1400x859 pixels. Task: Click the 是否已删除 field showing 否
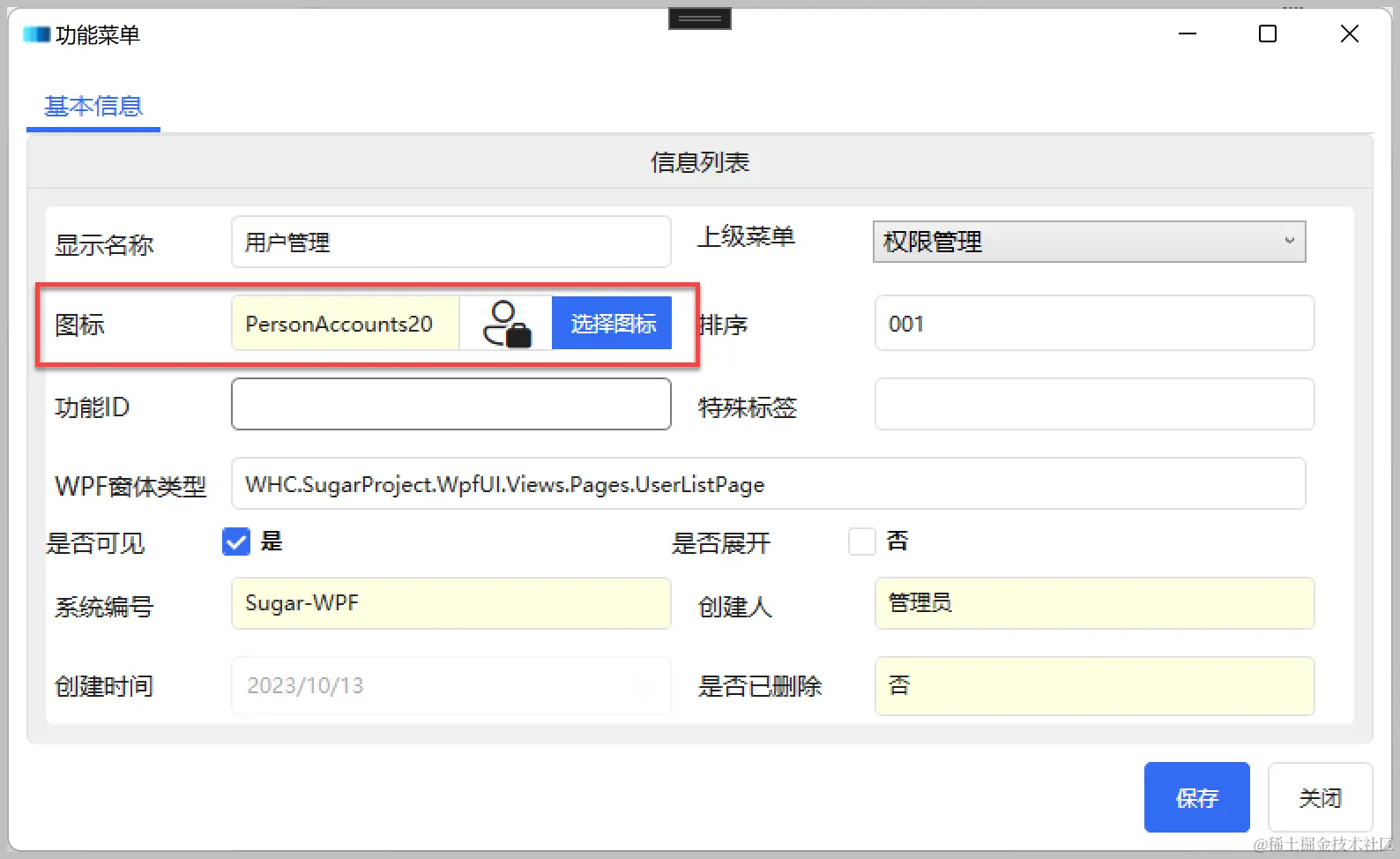point(1094,685)
